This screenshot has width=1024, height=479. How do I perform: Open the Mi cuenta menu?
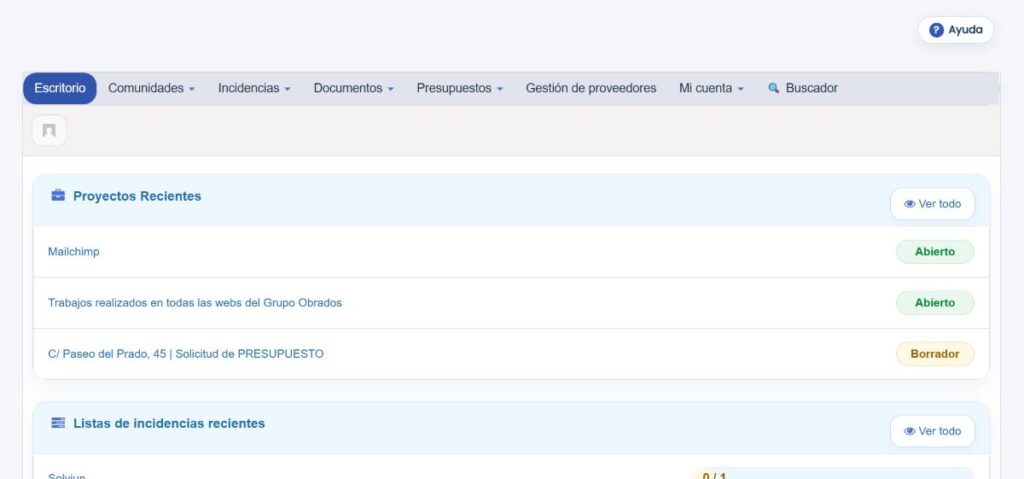(x=711, y=88)
